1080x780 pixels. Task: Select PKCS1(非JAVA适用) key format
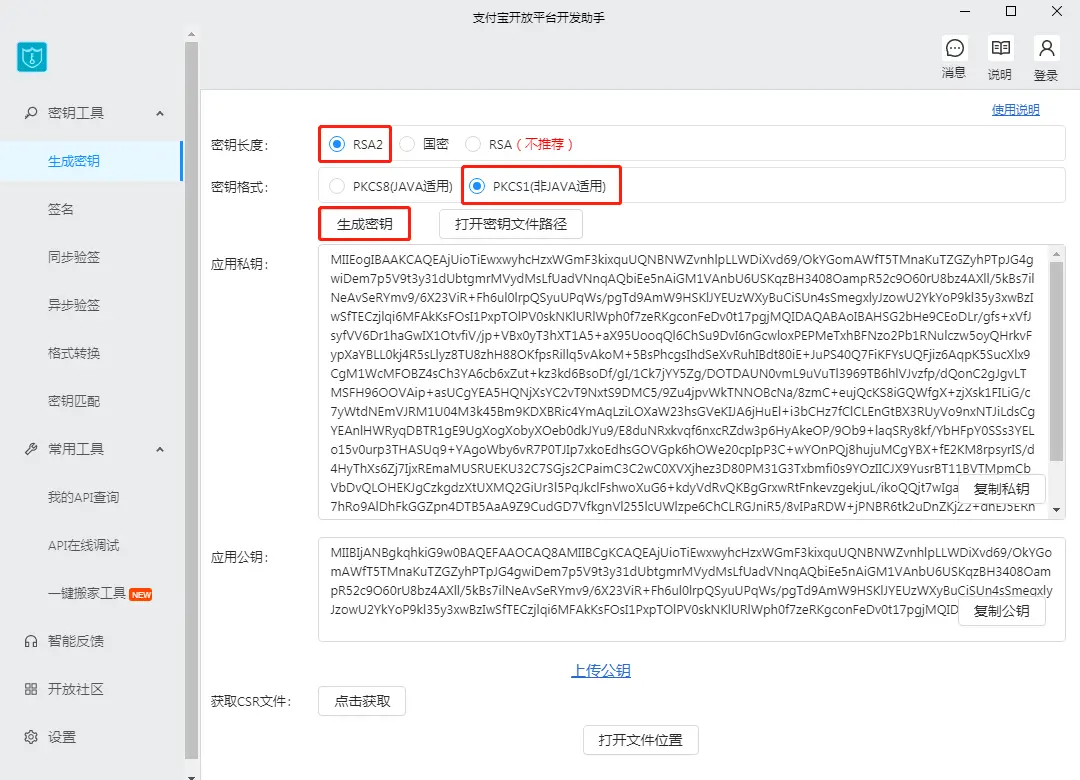tap(477, 185)
